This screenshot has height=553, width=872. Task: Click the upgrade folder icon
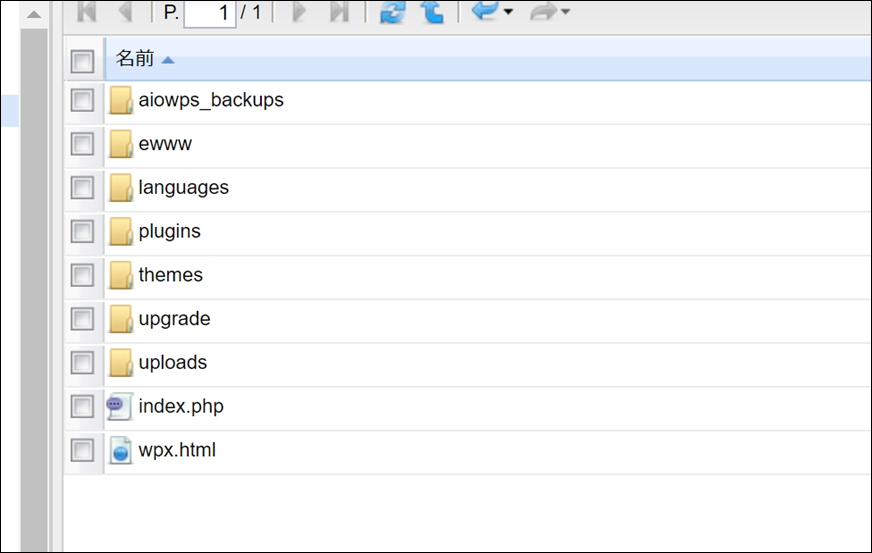click(121, 319)
